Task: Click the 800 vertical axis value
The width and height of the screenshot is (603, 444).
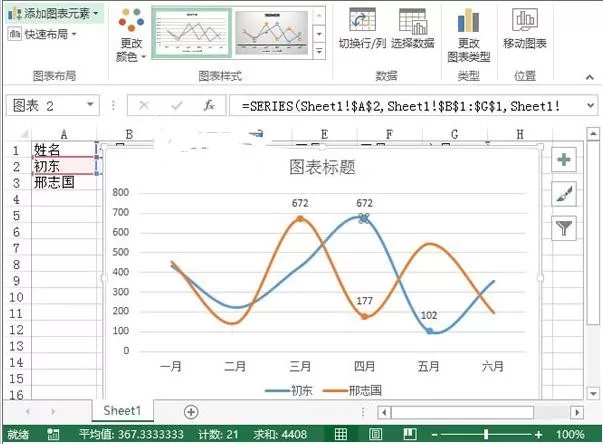Action: (x=121, y=192)
